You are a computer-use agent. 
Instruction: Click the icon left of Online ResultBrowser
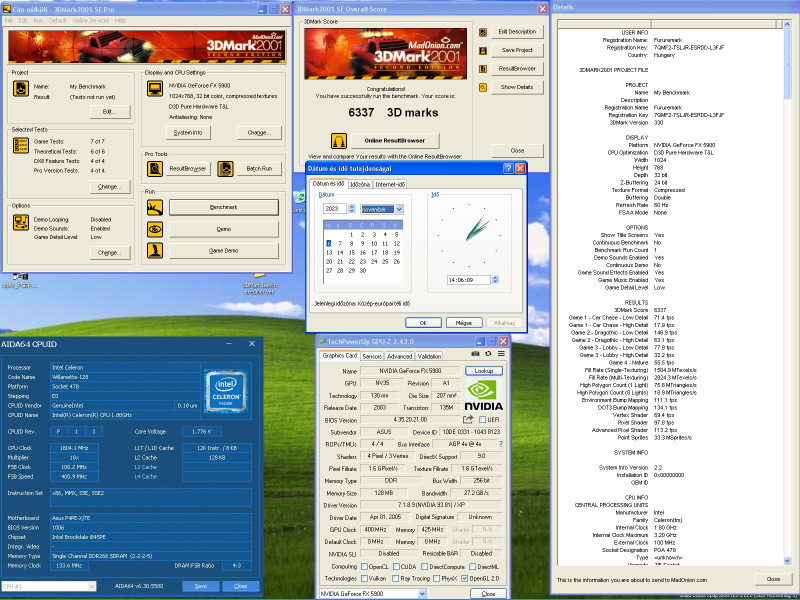coord(339,140)
